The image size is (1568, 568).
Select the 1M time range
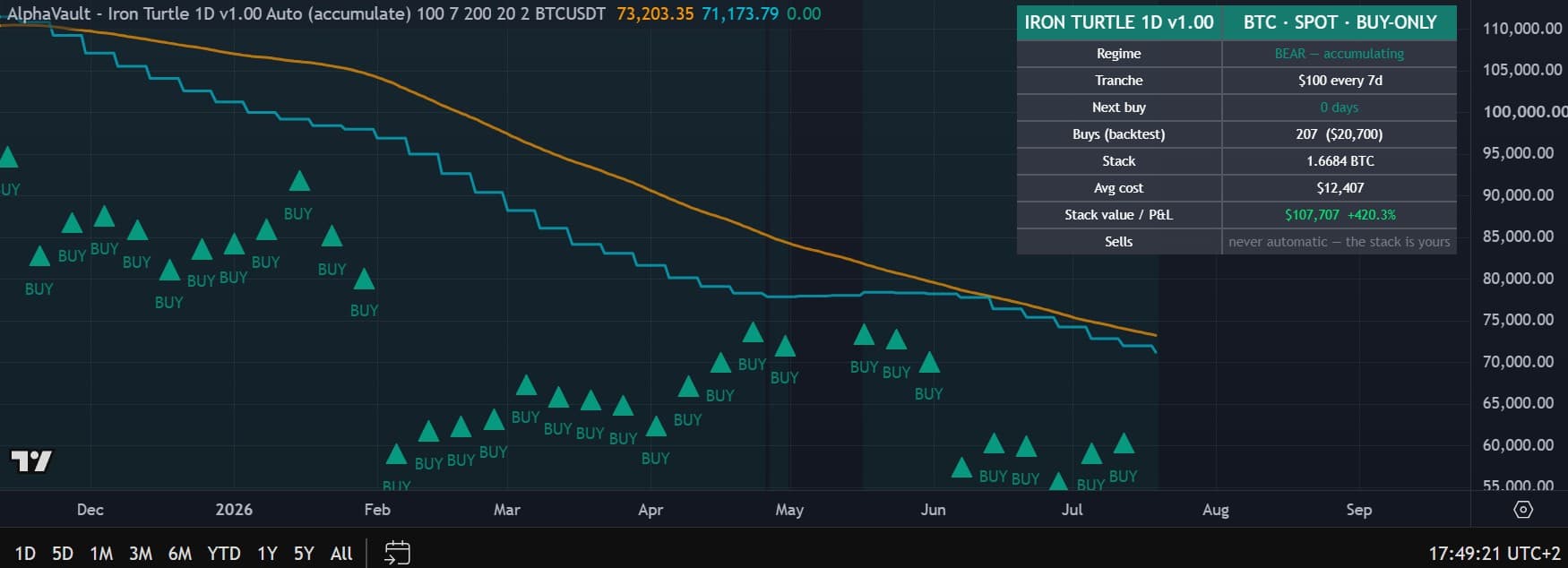[101, 554]
